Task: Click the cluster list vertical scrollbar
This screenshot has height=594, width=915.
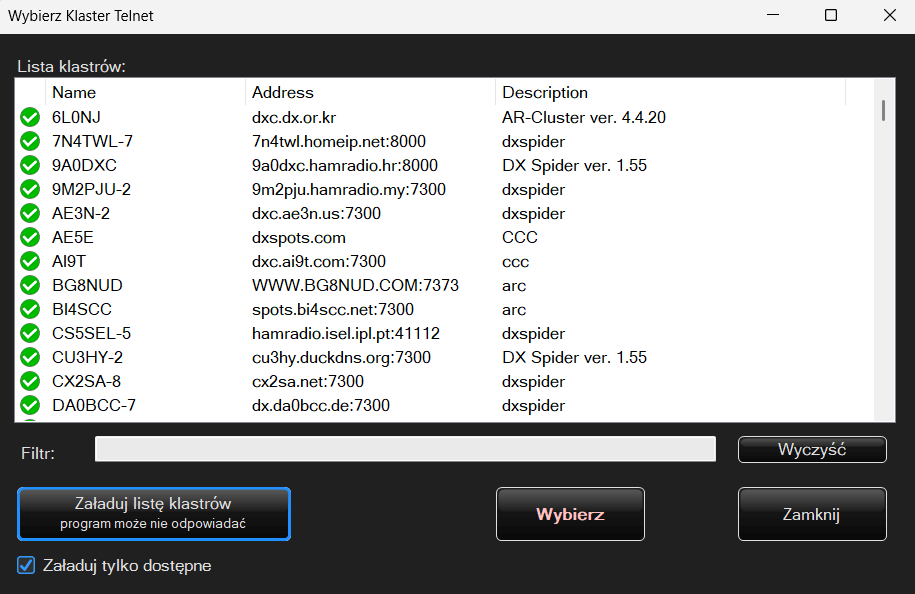Action: 883,250
